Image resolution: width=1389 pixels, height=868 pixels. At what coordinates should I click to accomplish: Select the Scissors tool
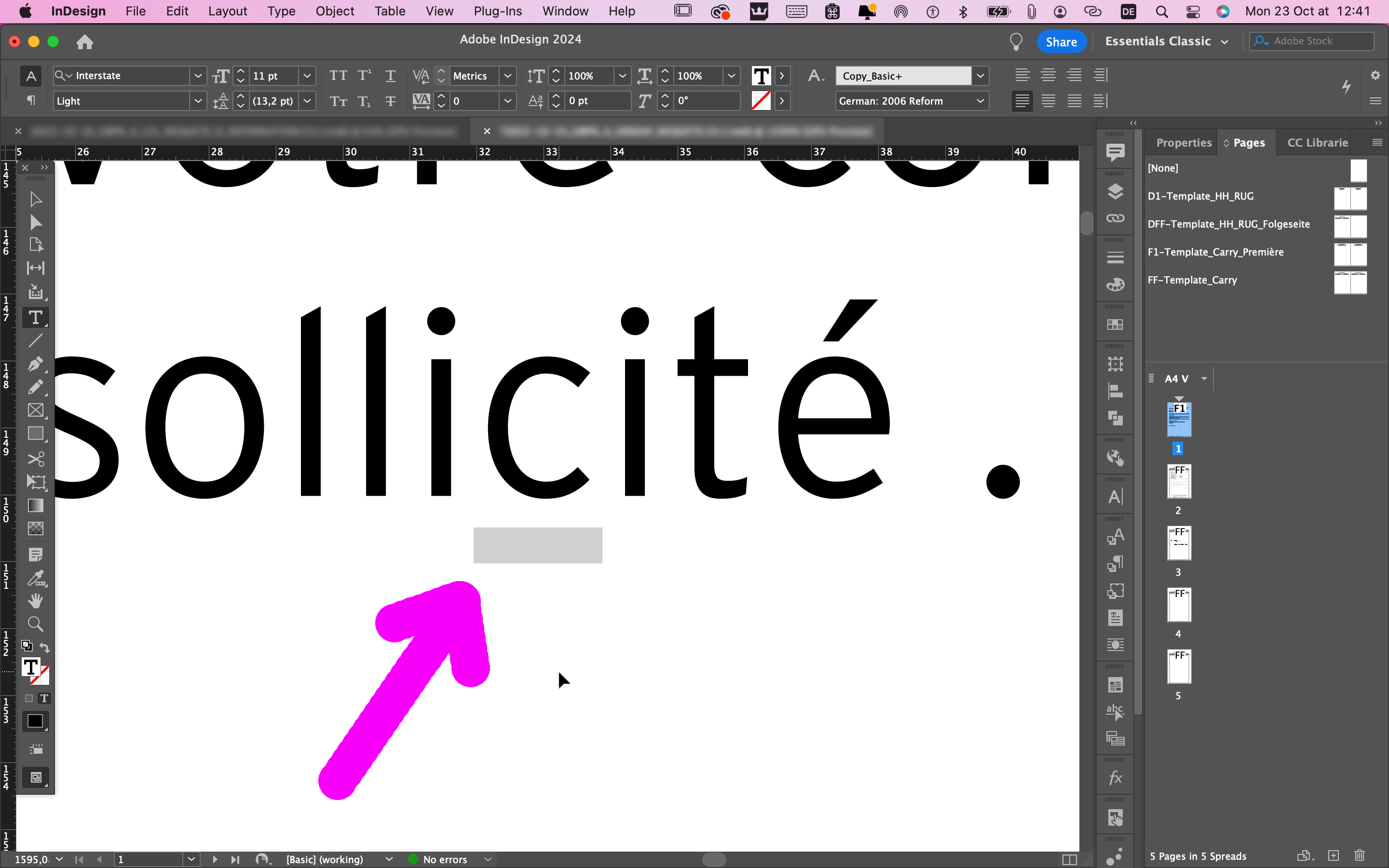36,459
